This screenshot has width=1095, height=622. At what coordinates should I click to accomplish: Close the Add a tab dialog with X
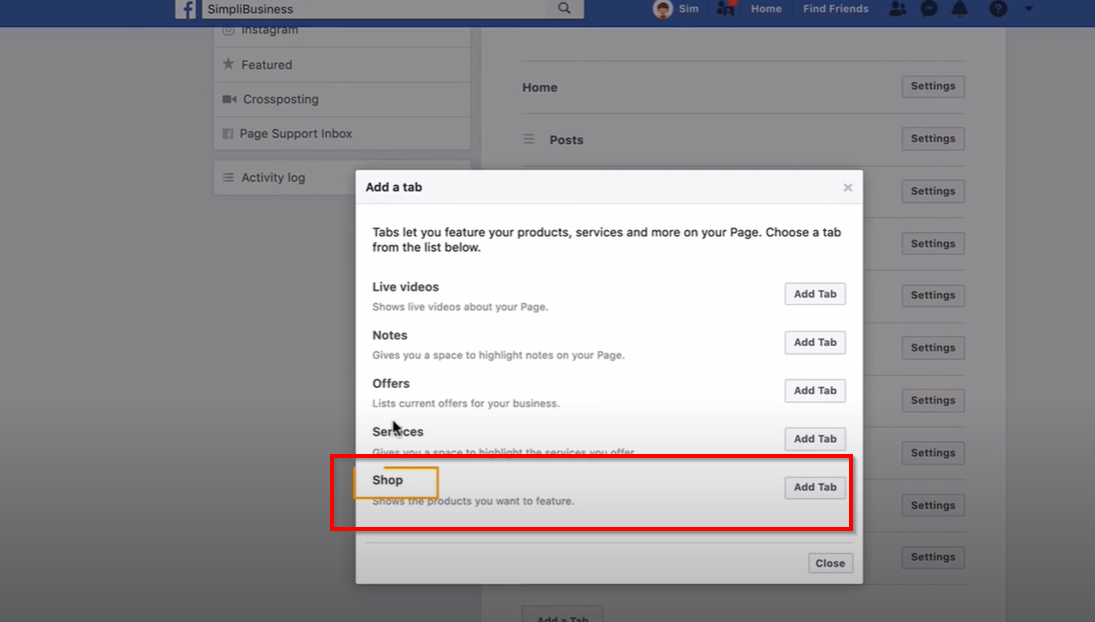(848, 187)
